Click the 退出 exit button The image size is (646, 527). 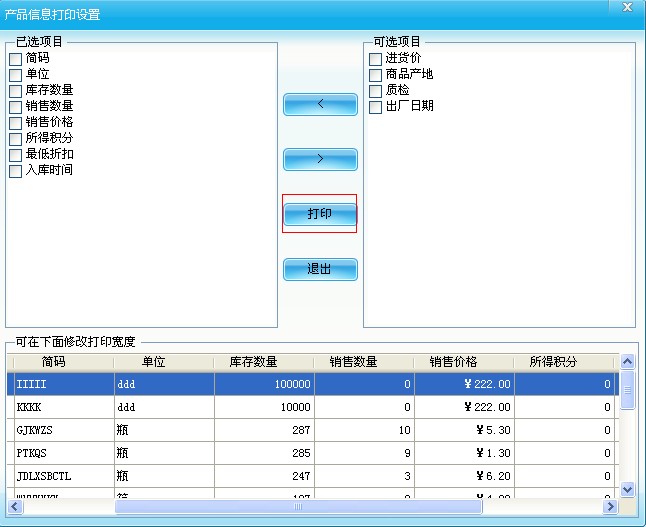[x=320, y=269]
